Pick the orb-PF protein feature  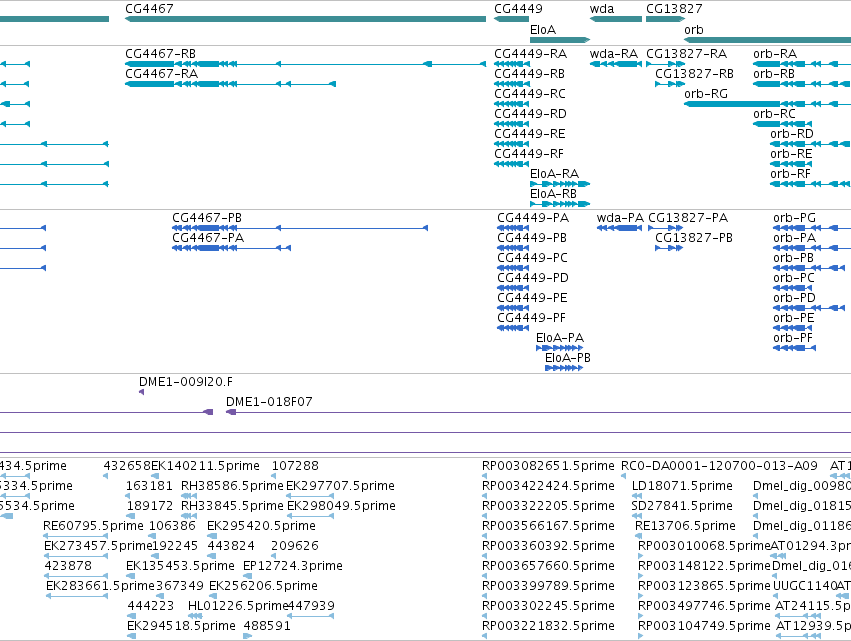795,348
